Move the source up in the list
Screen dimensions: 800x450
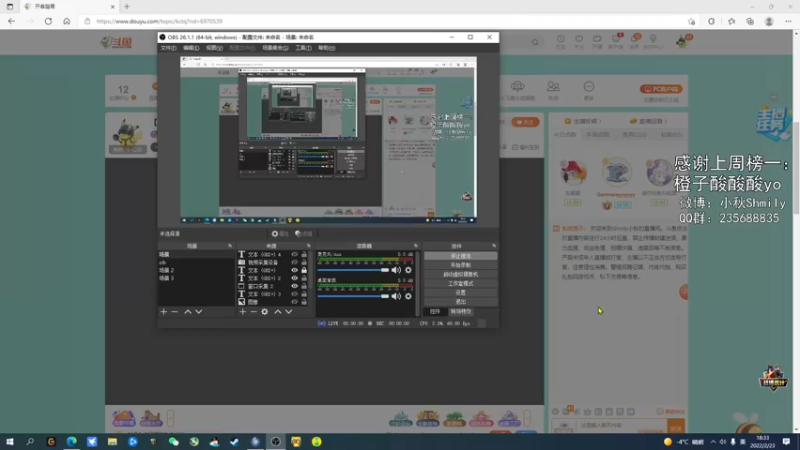tap(278, 311)
